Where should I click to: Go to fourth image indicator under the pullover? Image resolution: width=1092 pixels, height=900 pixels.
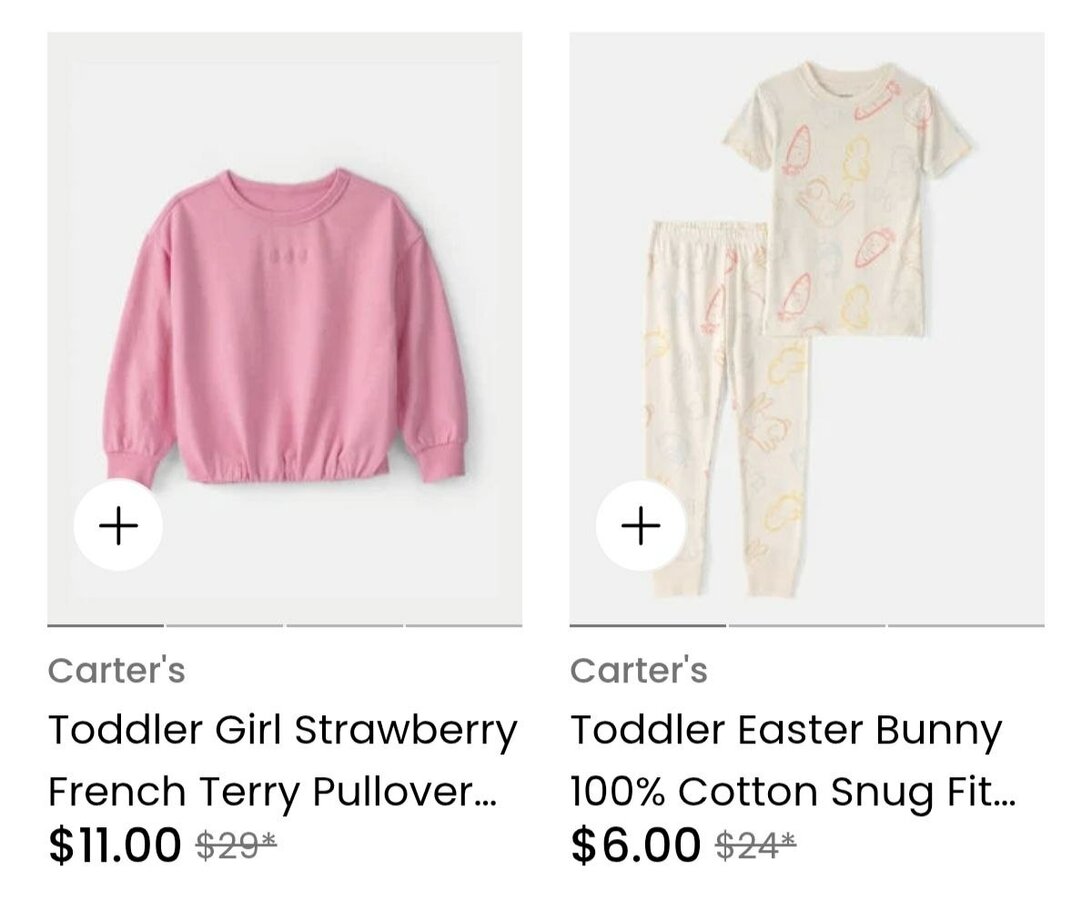coord(463,625)
